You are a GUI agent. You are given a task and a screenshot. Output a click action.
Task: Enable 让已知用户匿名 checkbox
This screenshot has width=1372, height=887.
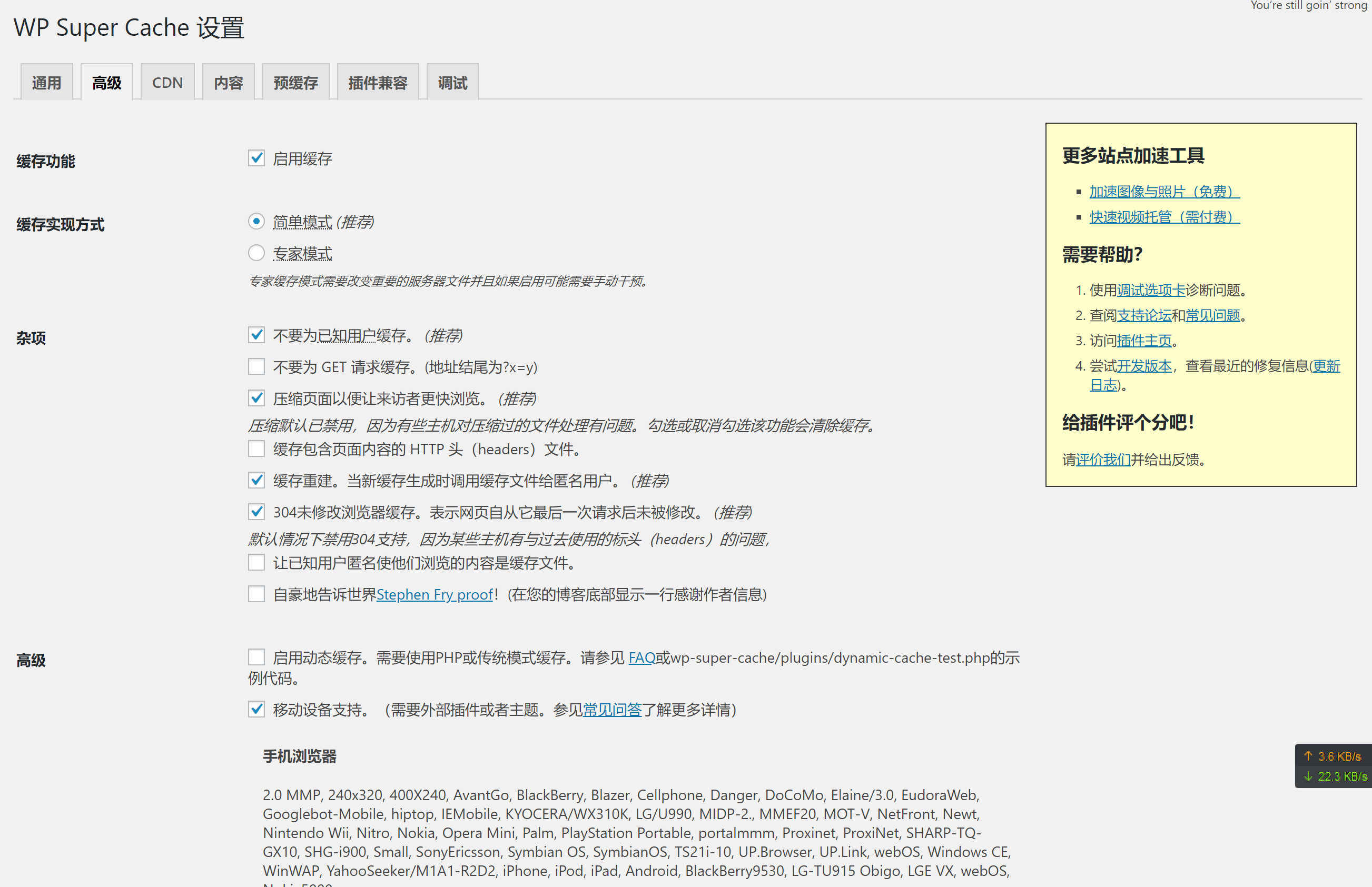click(x=256, y=562)
